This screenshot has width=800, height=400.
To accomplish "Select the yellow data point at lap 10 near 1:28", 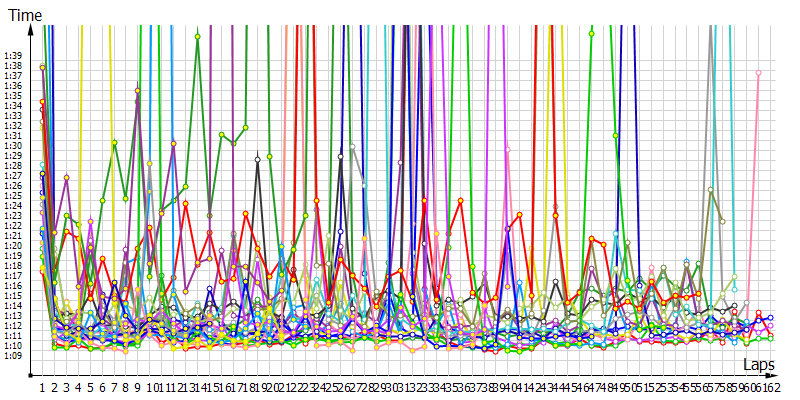I will point(150,163).
